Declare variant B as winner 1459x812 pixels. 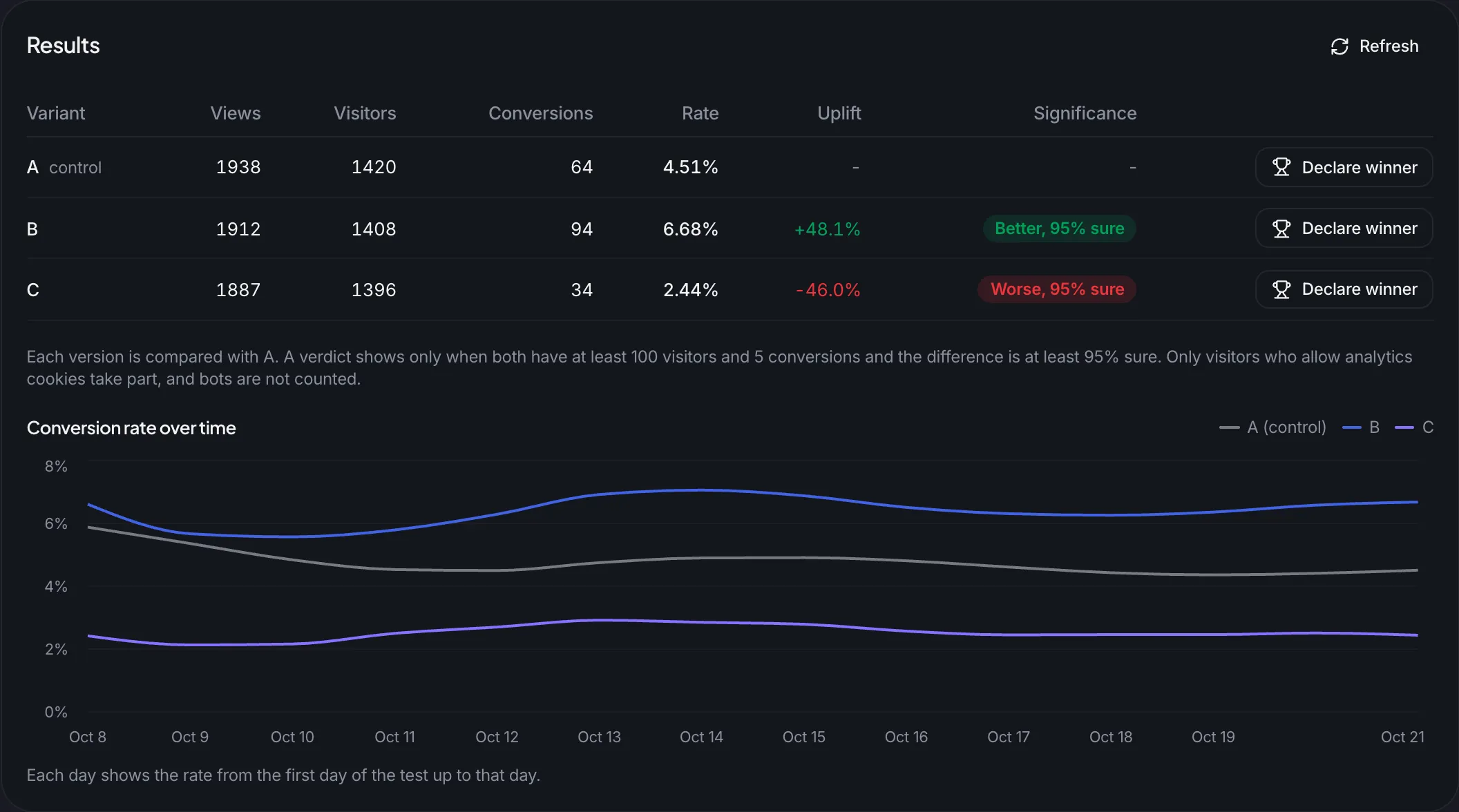pyautogui.click(x=1344, y=229)
